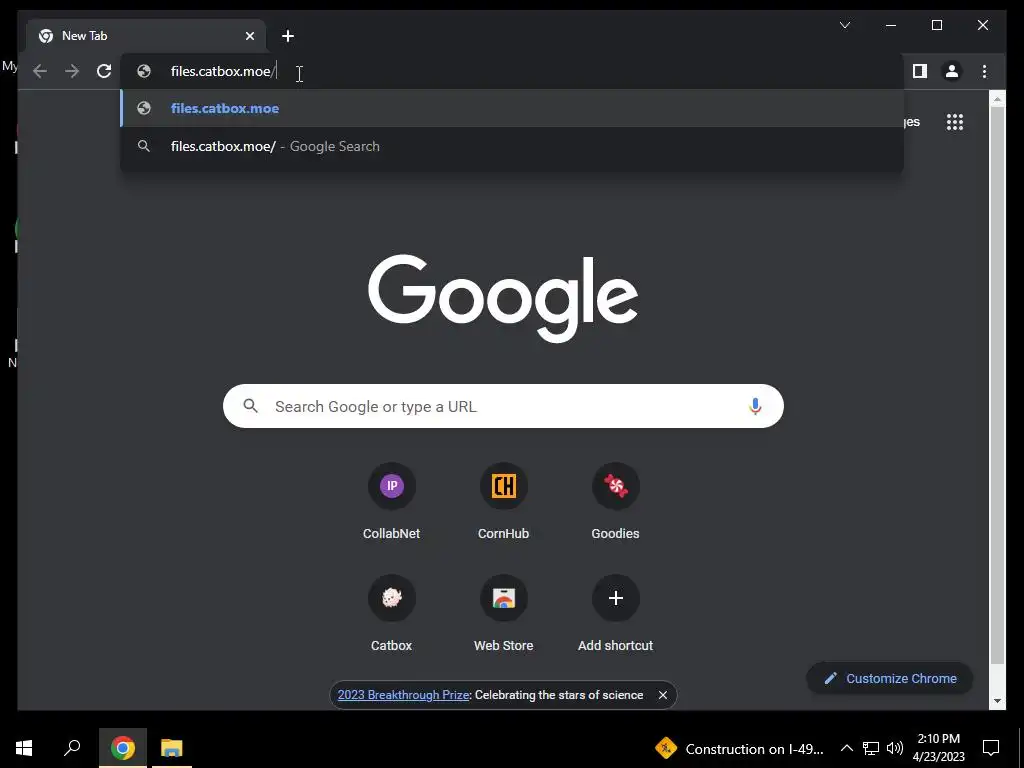Open a new tab with plus button
Screen dimensions: 1024x768
[288, 36]
